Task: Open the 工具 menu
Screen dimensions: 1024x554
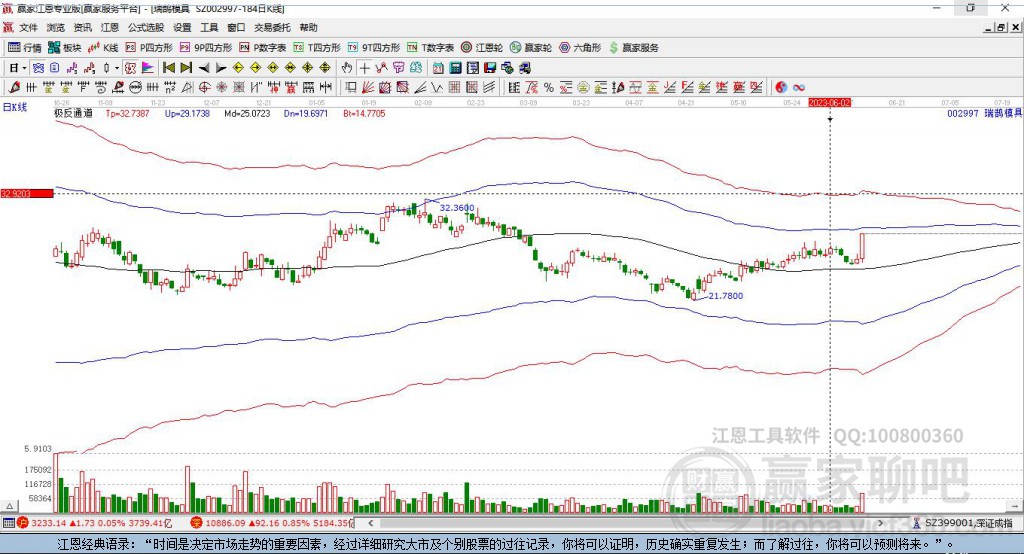Action: 209,27
